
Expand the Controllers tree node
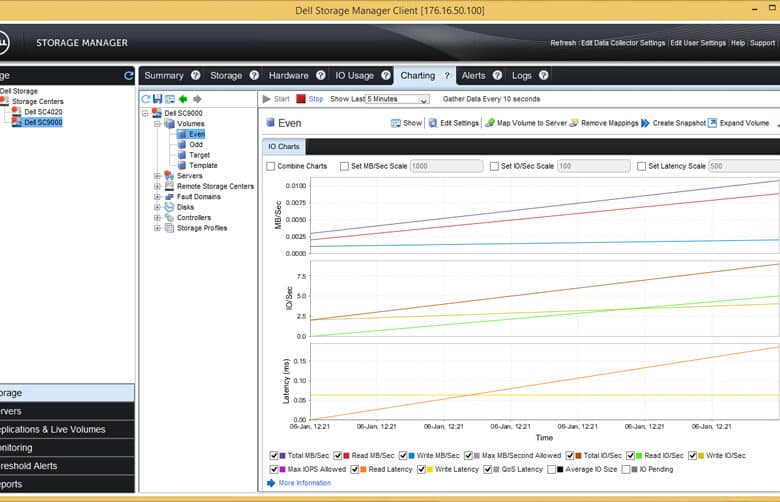click(x=157, y=217)
